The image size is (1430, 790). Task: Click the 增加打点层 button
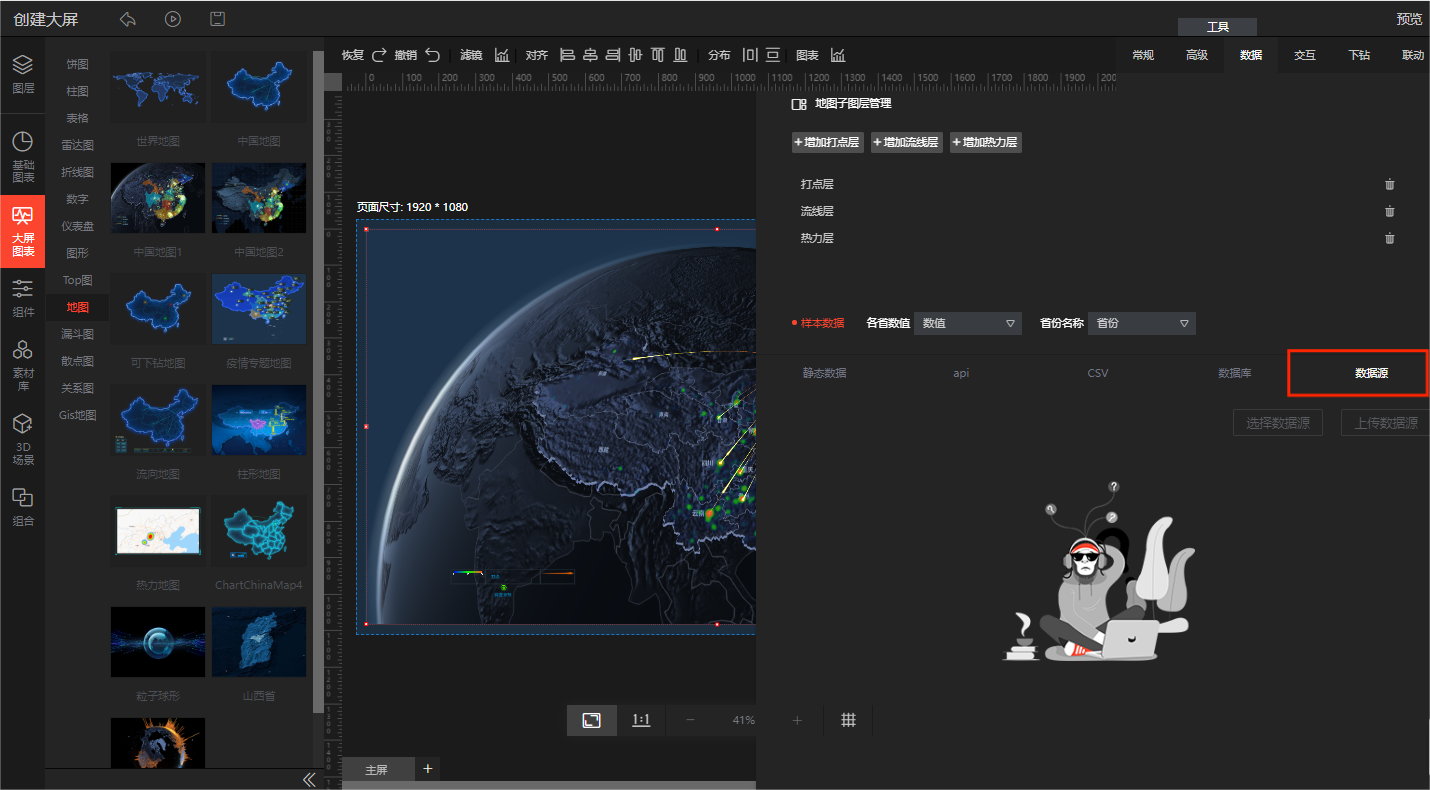828,142
